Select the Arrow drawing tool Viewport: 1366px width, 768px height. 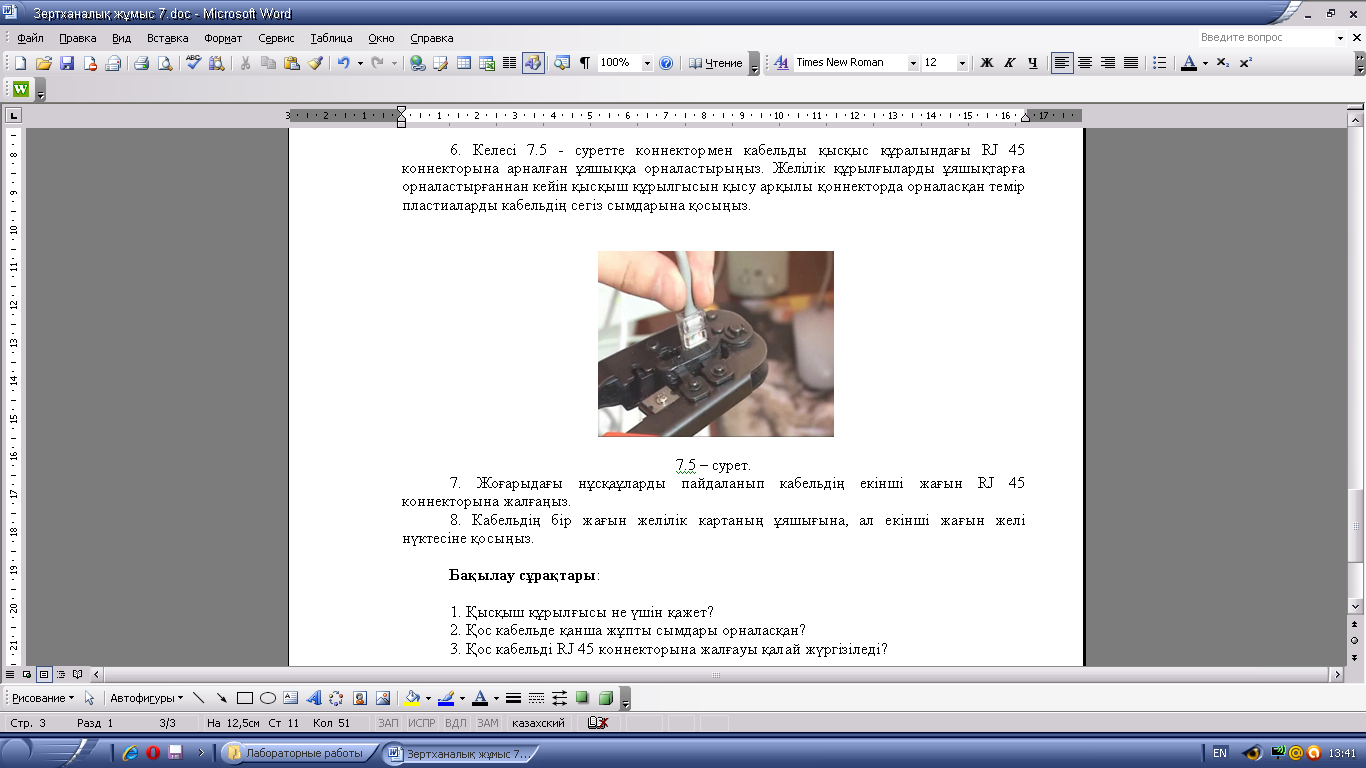(221, 698)
